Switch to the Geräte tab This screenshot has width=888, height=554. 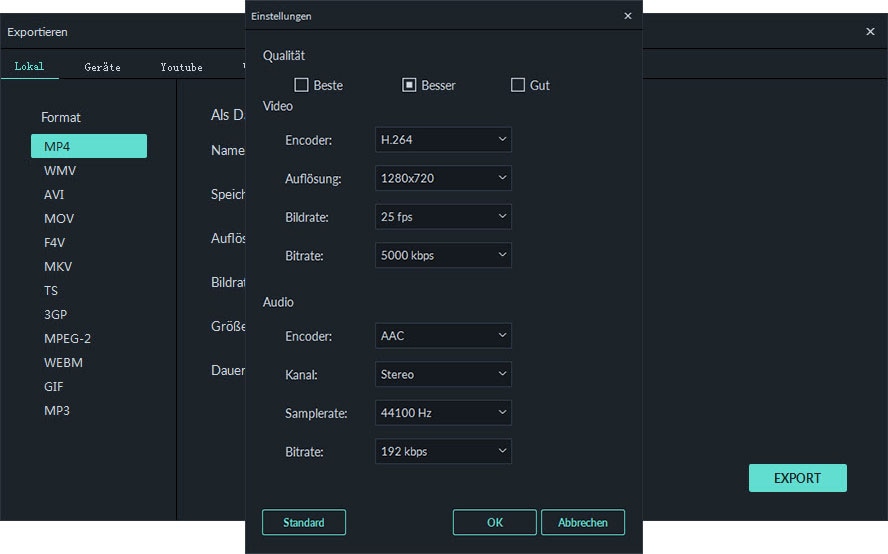point(103,67)
